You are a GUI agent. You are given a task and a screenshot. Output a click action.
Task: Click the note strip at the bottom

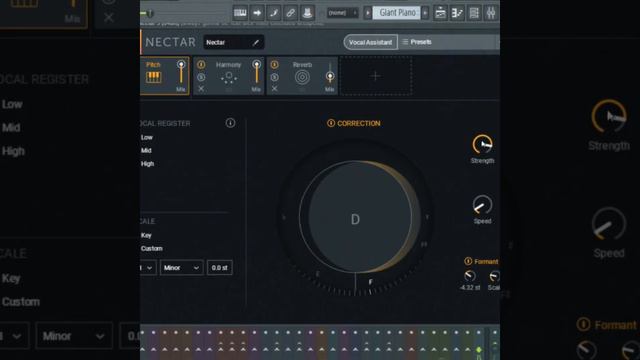(320, 342)
